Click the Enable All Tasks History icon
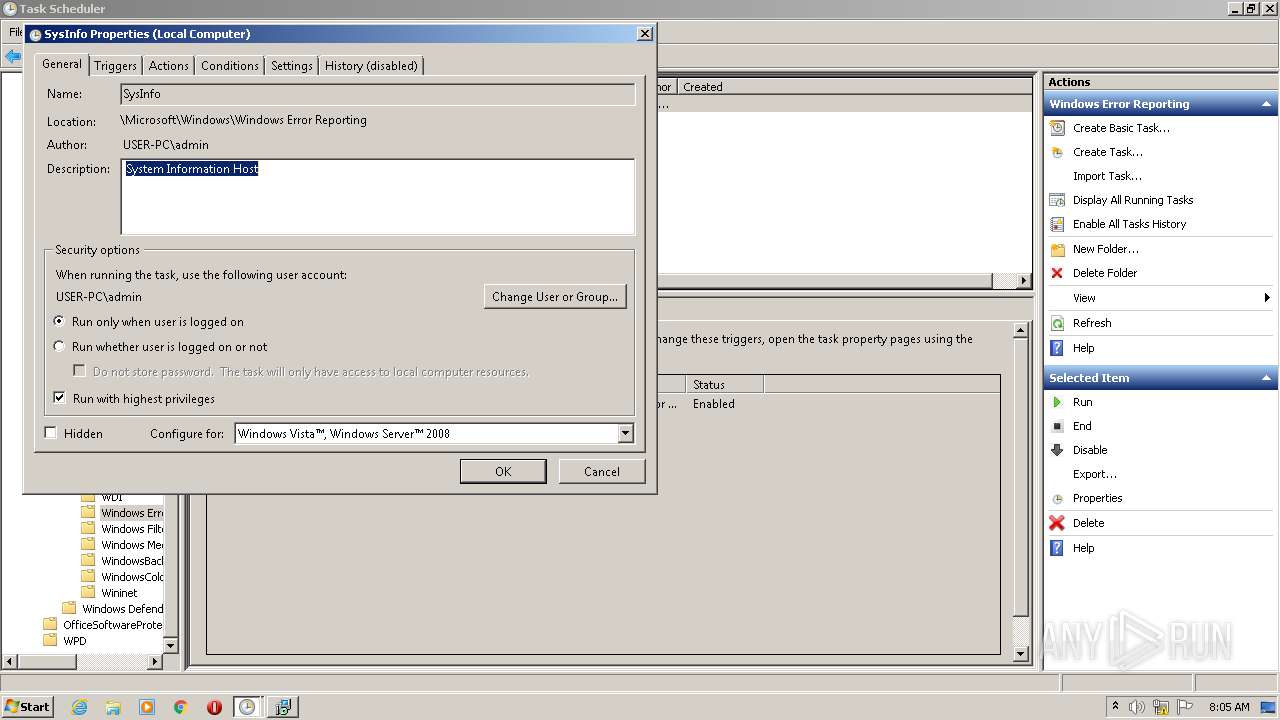 [1057, 224]
